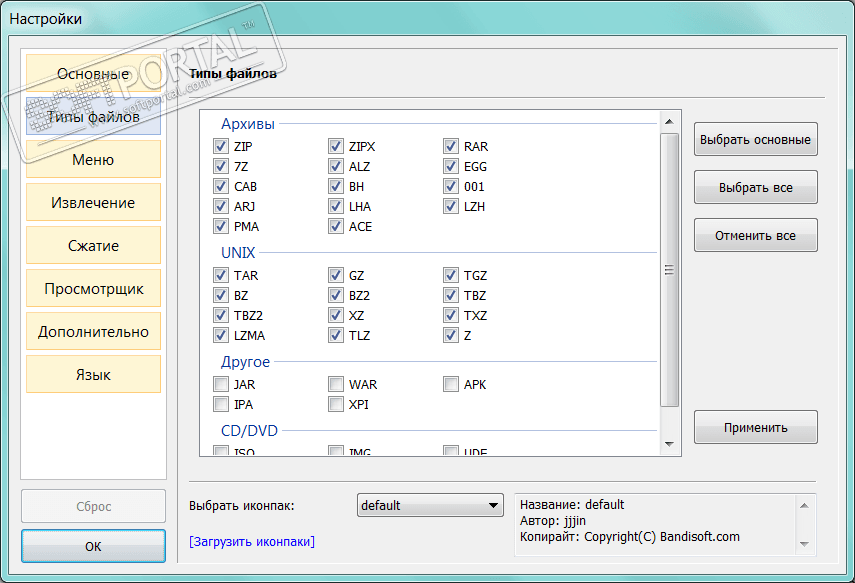Screen dimensions: 855x583
Task: Click the Сброс reset button
Action: pyautogui.click(x=93, y=507)
